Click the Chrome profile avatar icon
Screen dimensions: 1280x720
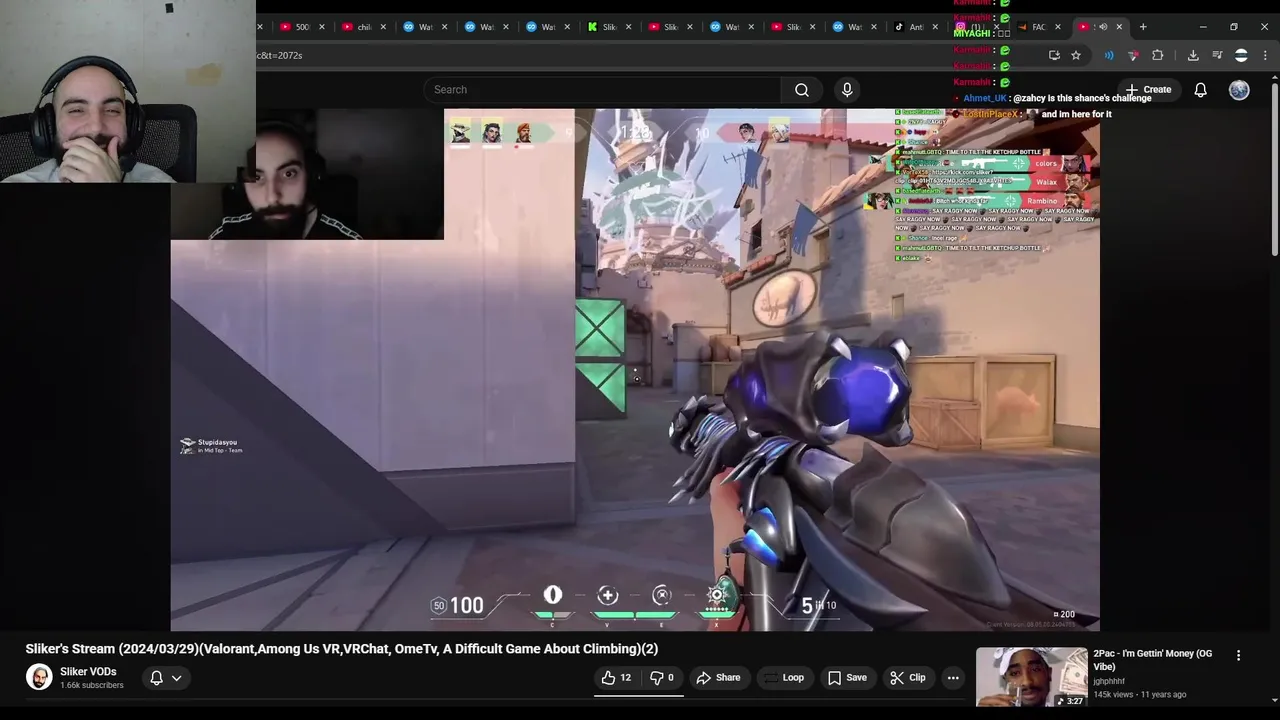1241,55
